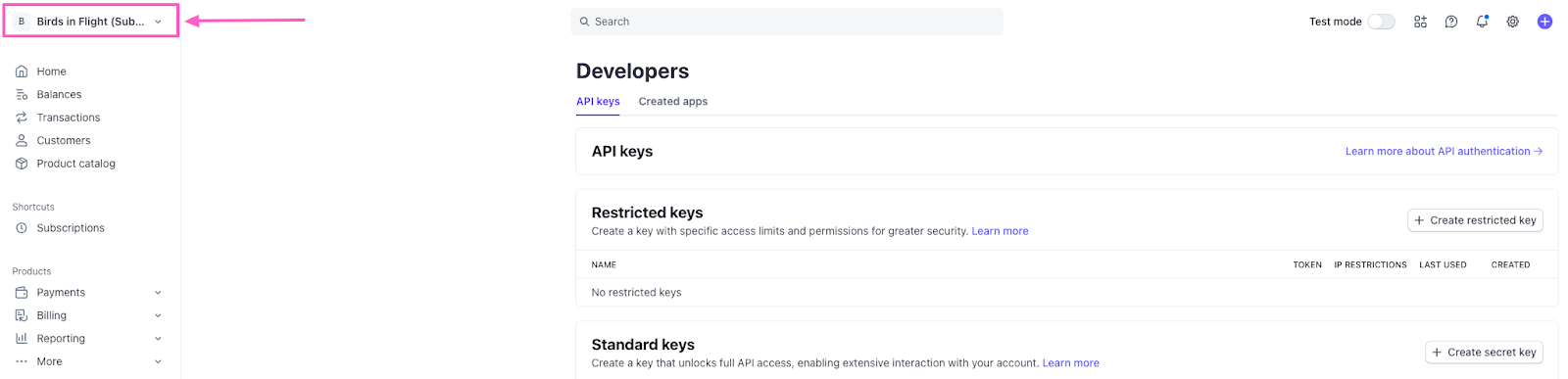Open the settings gear icon
This screenshot has height=379, width=1568.
tap(1513, 22)
